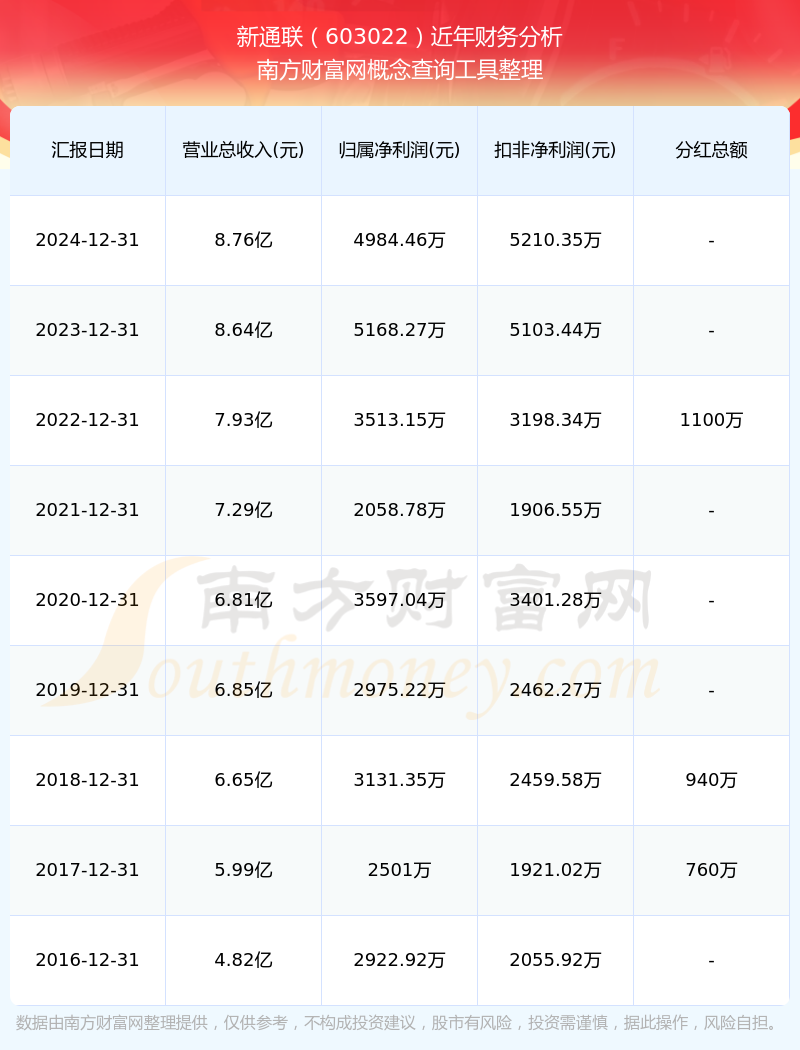
Task: Select the revenue value 8.76亿
Action: (243, 240)
